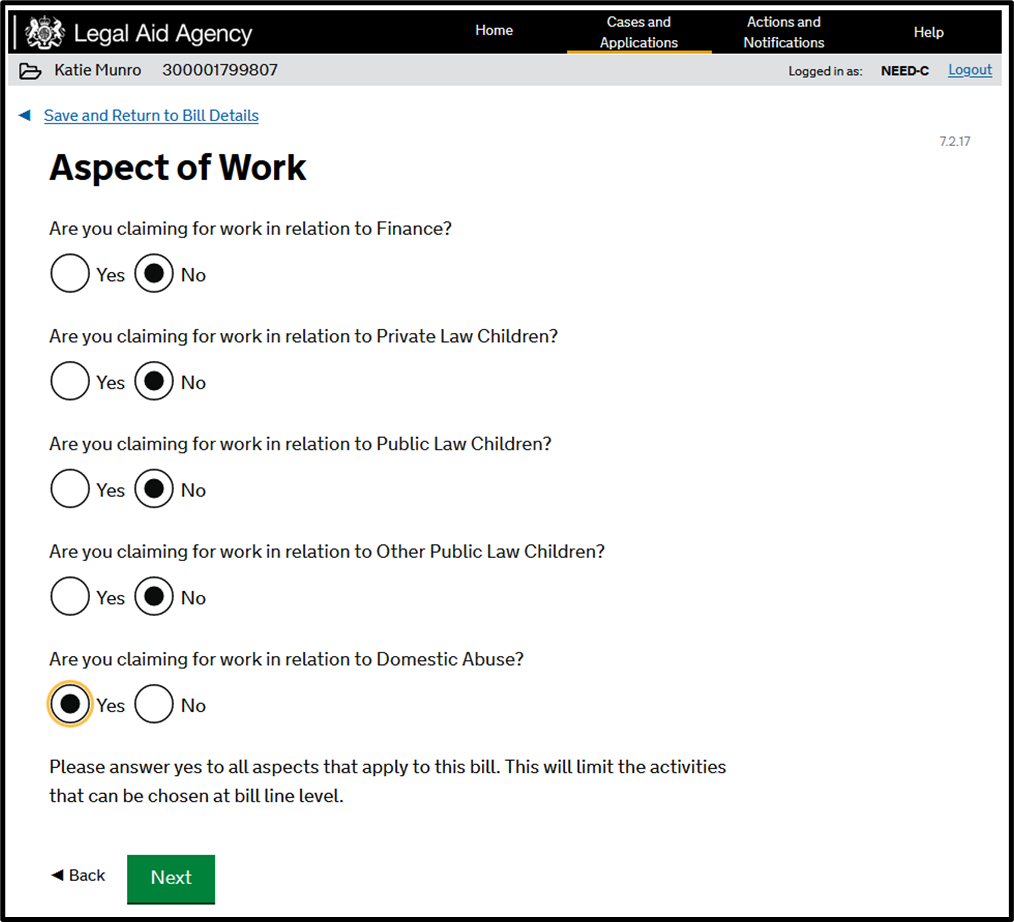This screenshot has height=922, width=1014.
Task: Open the Home menu item
Action: pos(494,31)
